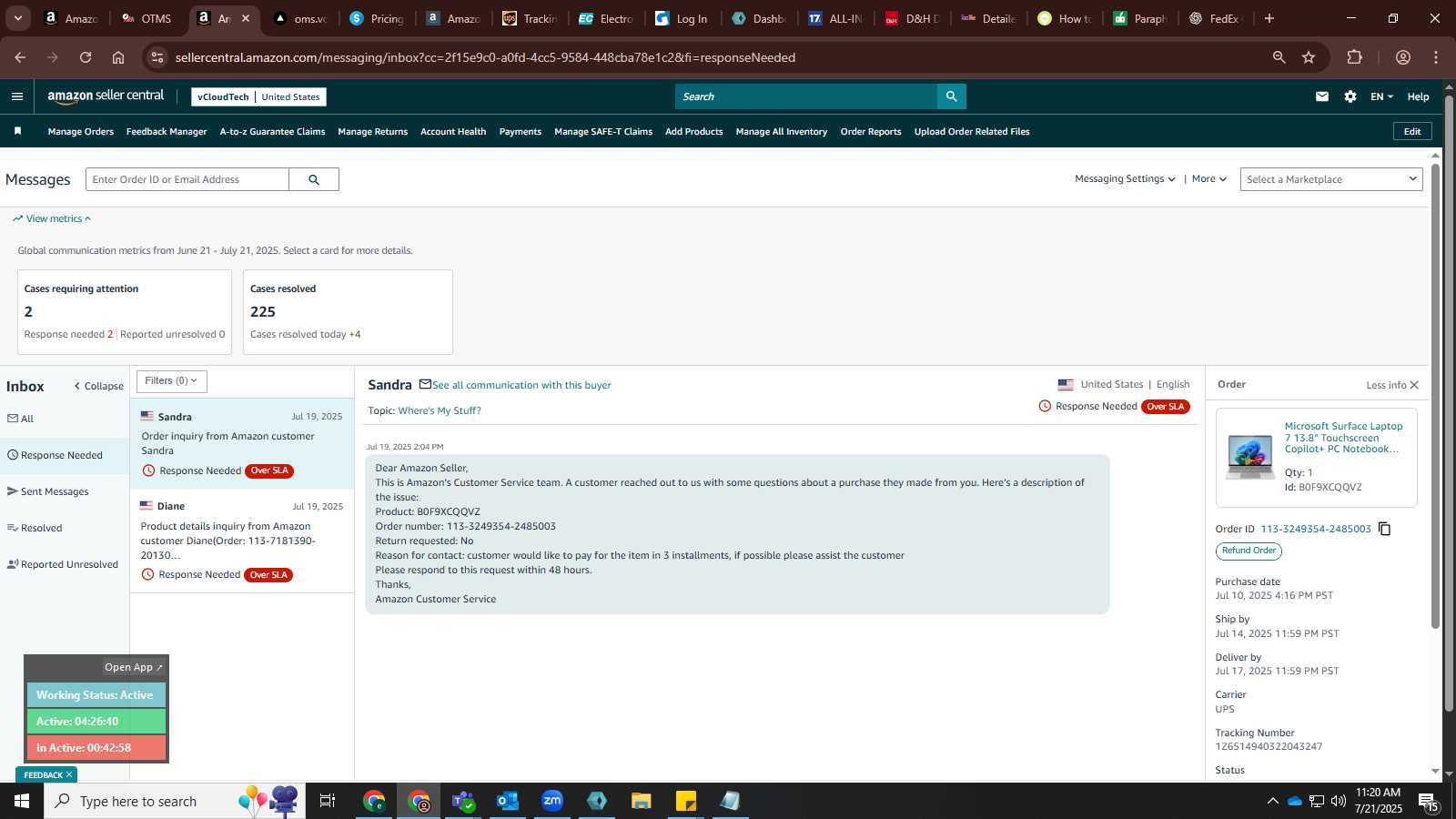1456x819 pixels.
Task: Select the Reported Unresolved folder
Action: click(x=65, y=564)
